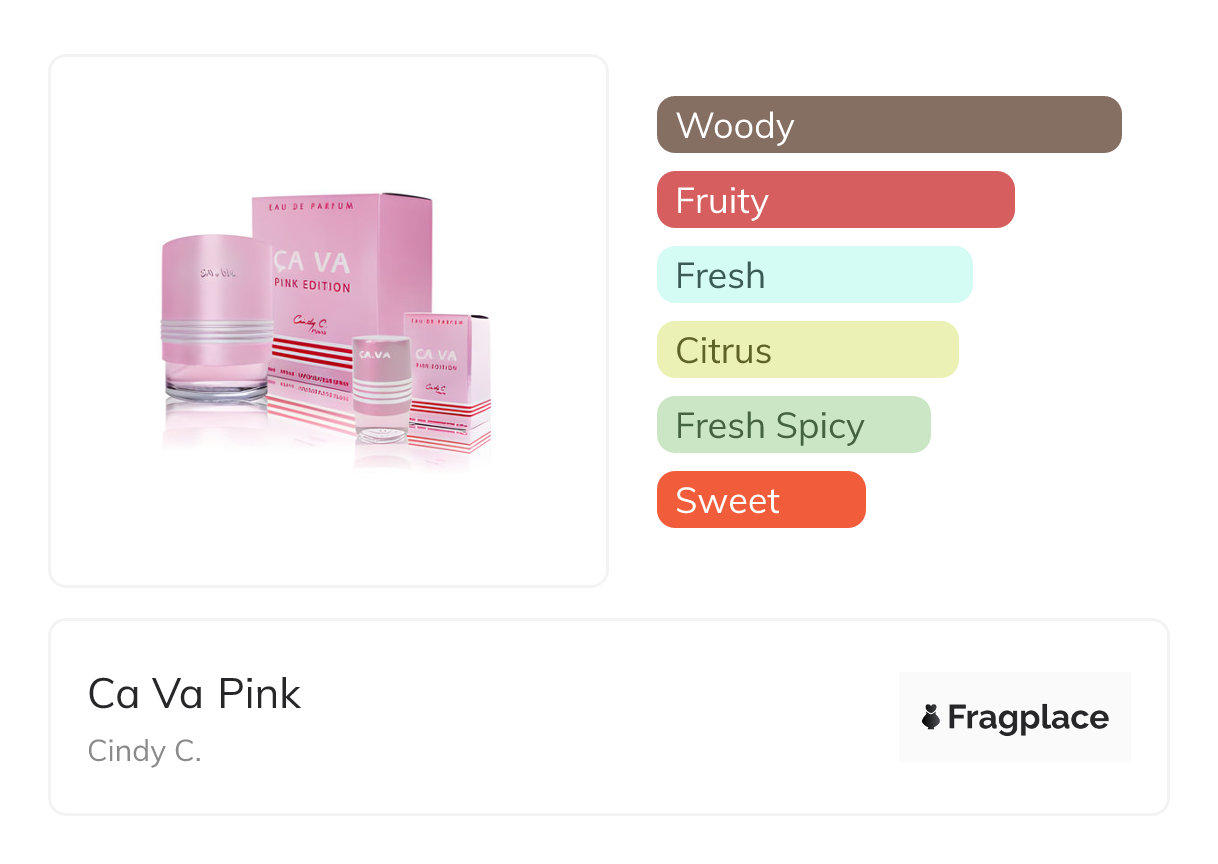Click the ÇA VA lettering on large box
This screenshot has height=864, width=1218.
[312, 262]
